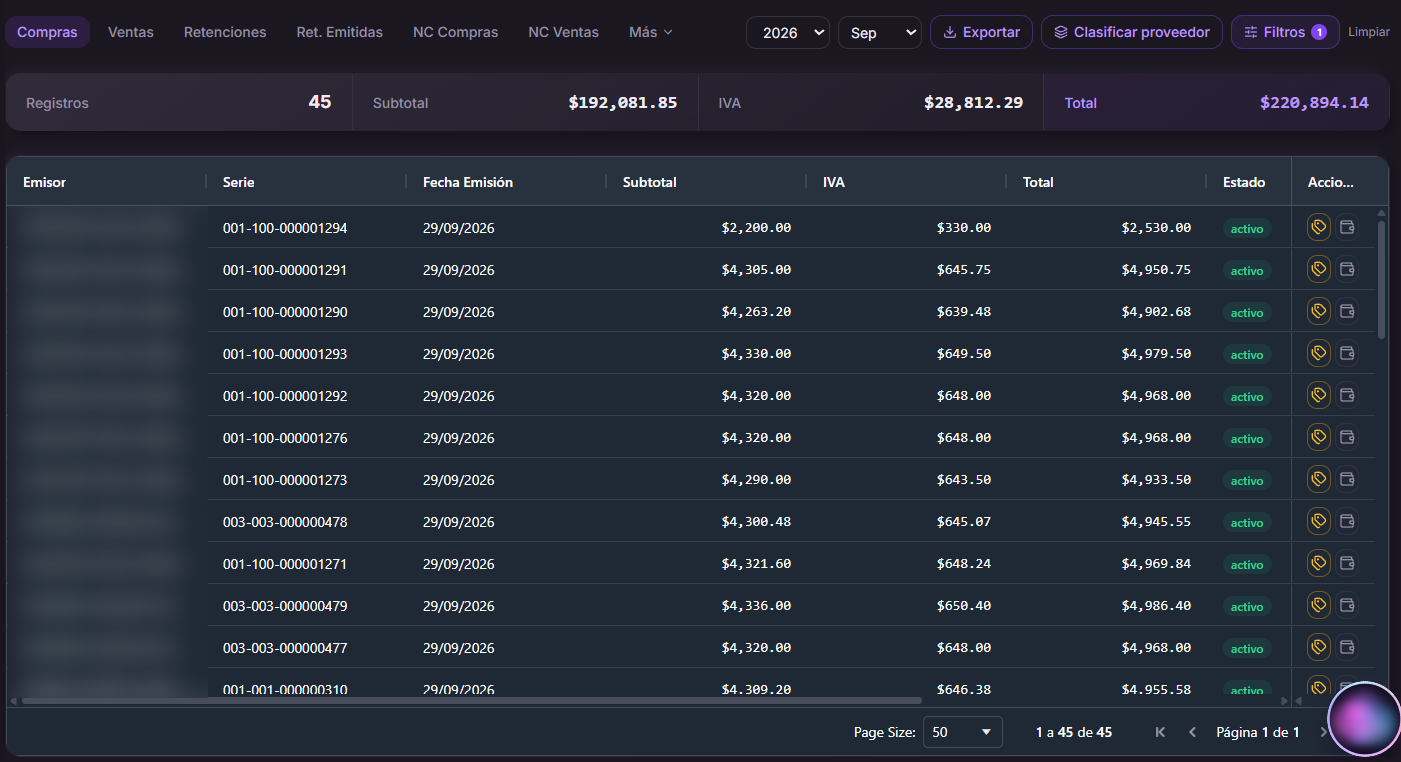Open the Filtros button
This screenshot has height=762, width=1401.
click(x=1285, y=32)
